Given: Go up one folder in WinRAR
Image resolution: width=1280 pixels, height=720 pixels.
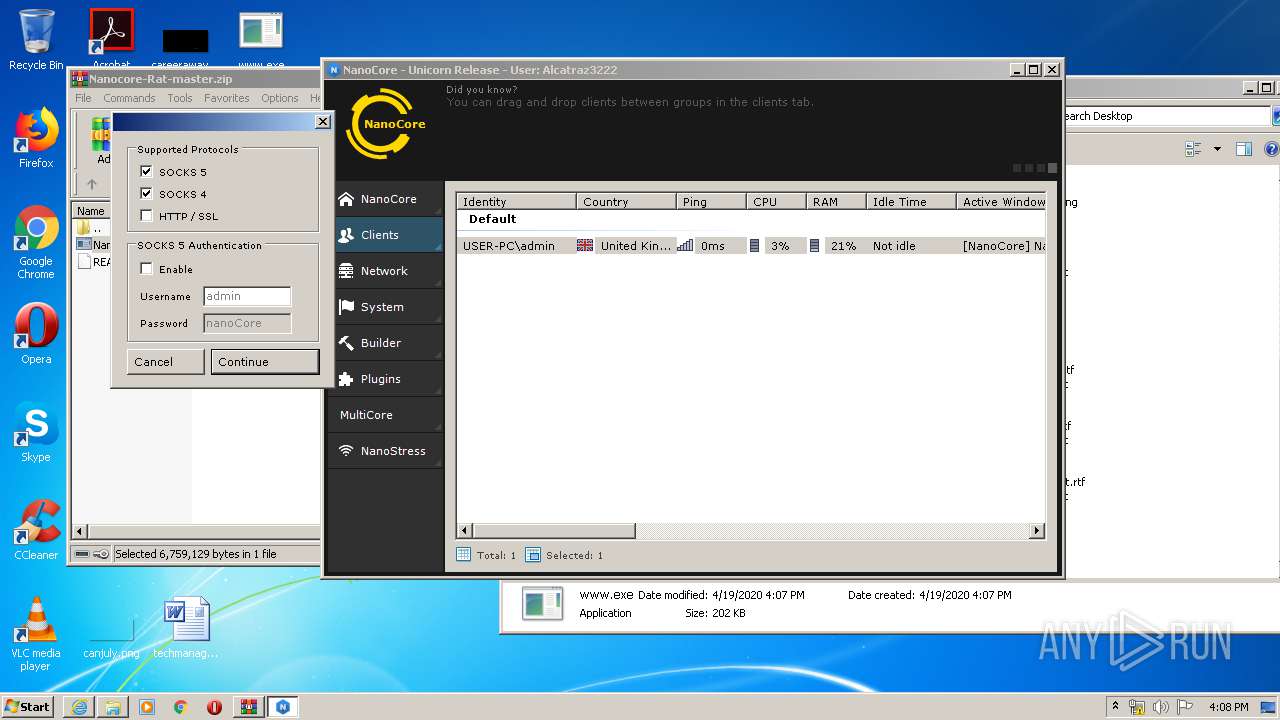Looking at the screenshot, I should click(x=92, y=184).
